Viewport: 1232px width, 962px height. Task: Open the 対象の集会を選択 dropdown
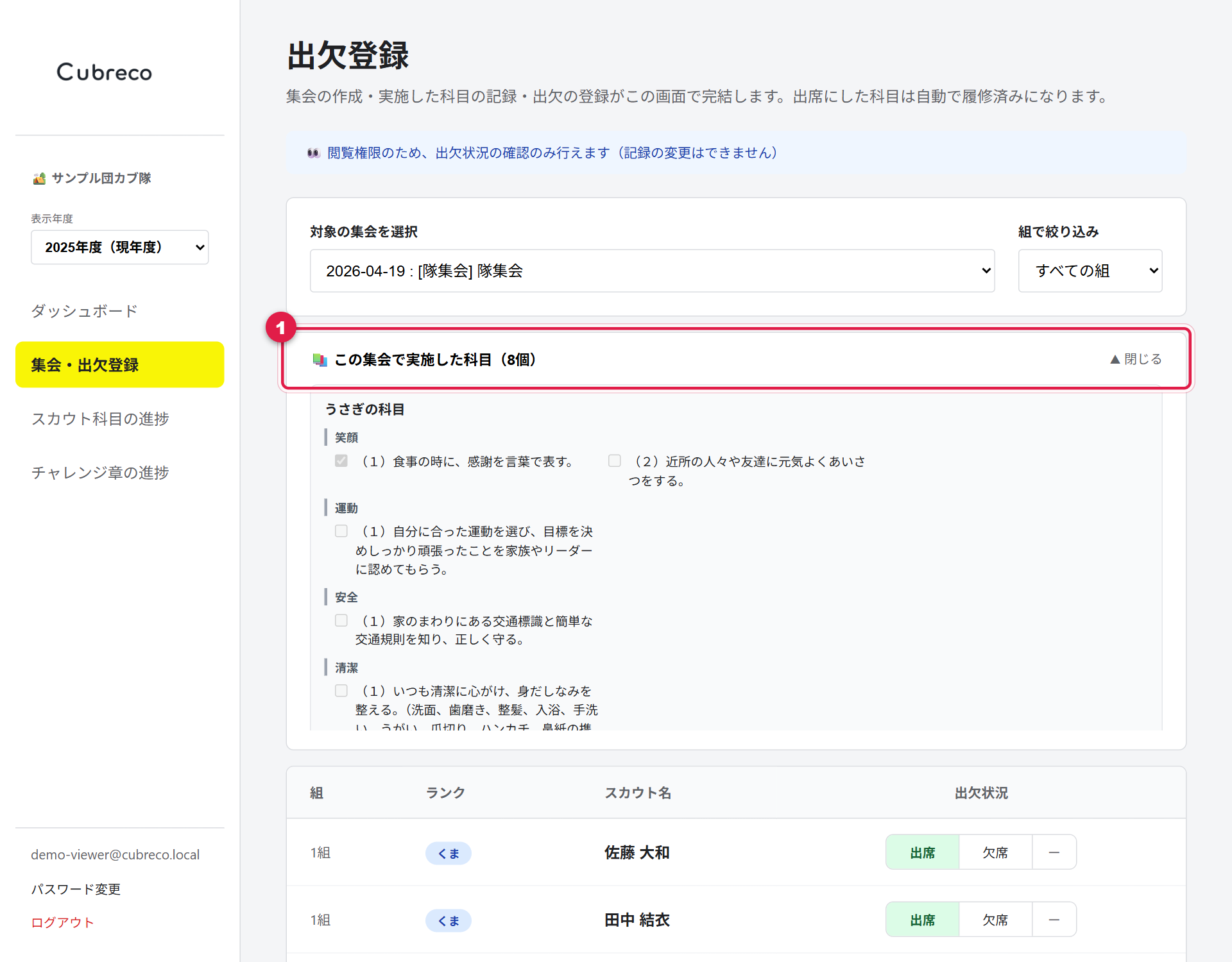(652, 271)
